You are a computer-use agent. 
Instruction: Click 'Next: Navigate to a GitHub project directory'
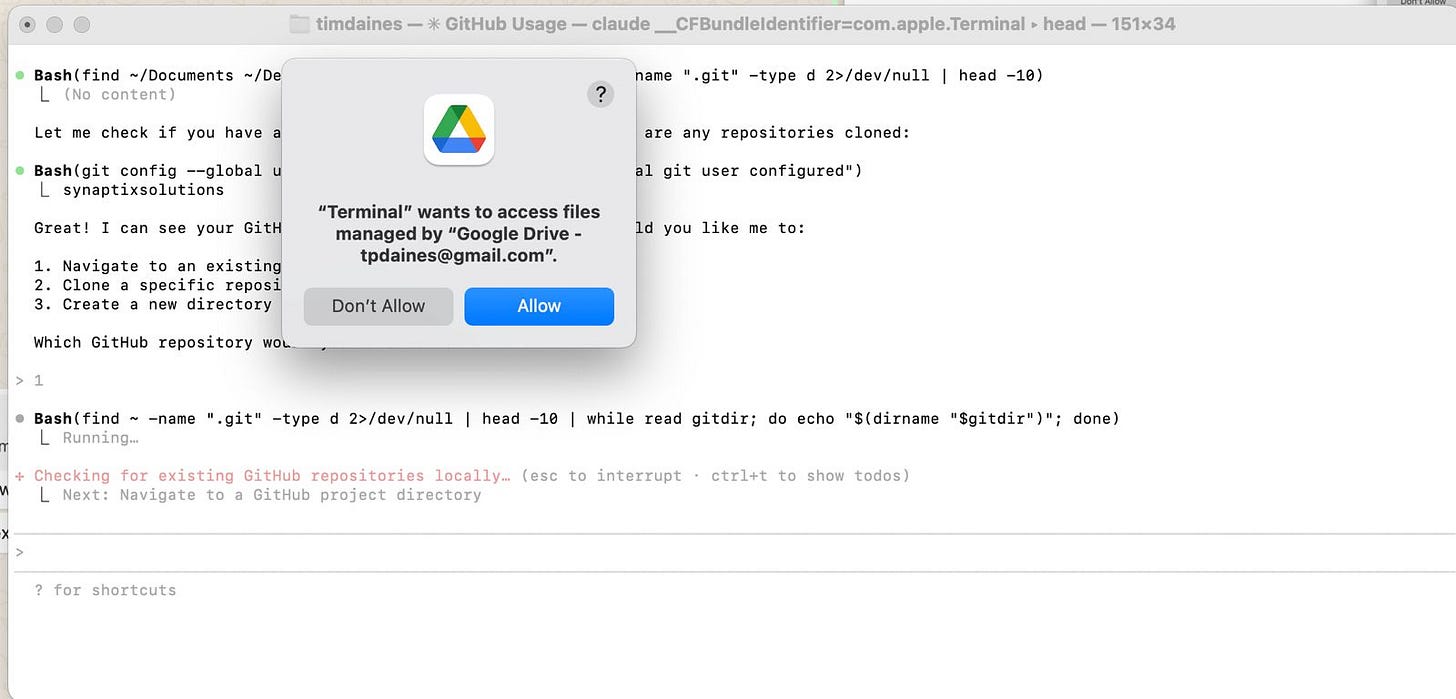(271, 494)
